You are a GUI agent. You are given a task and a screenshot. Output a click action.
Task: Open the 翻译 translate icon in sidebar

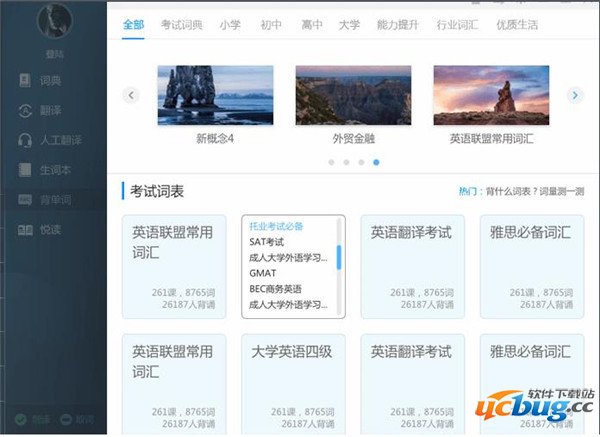[25, 111]
